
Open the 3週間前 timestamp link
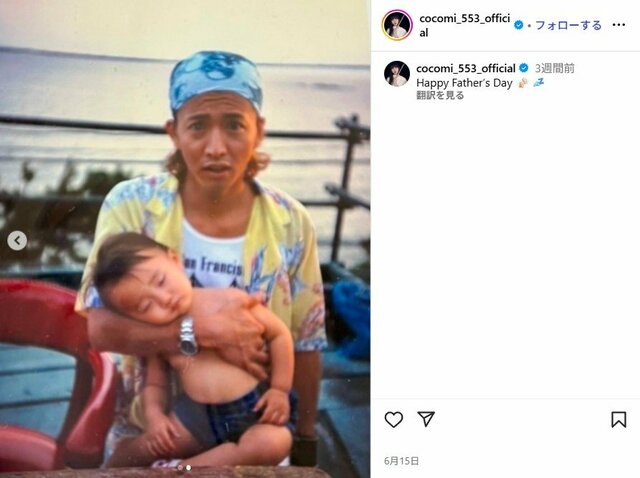[x=554, y=68]
